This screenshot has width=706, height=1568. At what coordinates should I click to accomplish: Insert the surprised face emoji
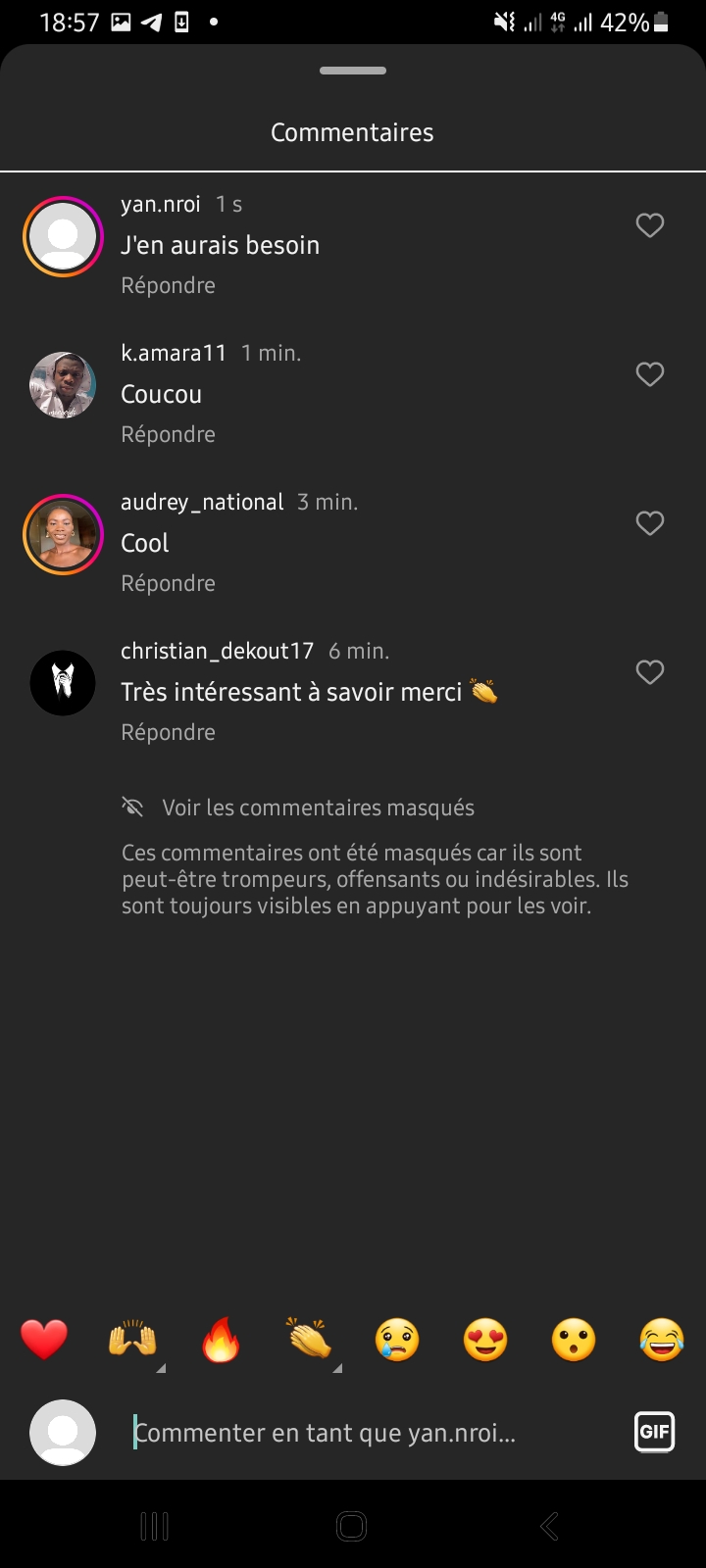point(574,1340)
